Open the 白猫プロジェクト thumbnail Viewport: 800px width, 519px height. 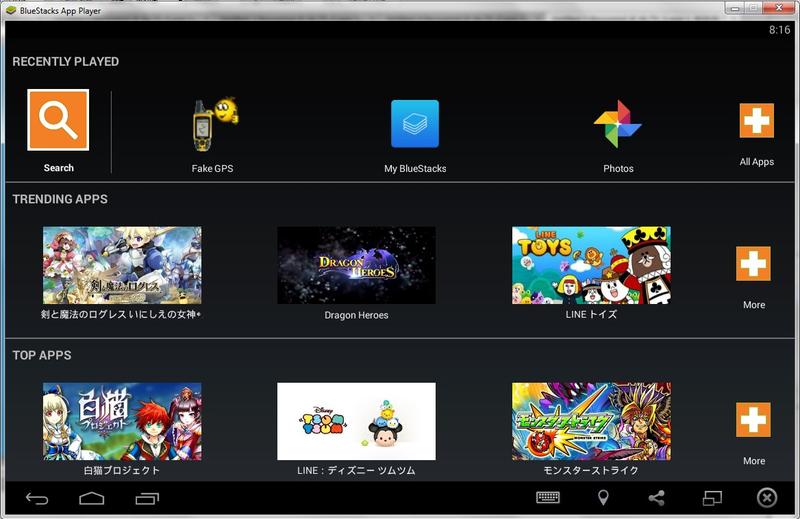tap(122, 422)
